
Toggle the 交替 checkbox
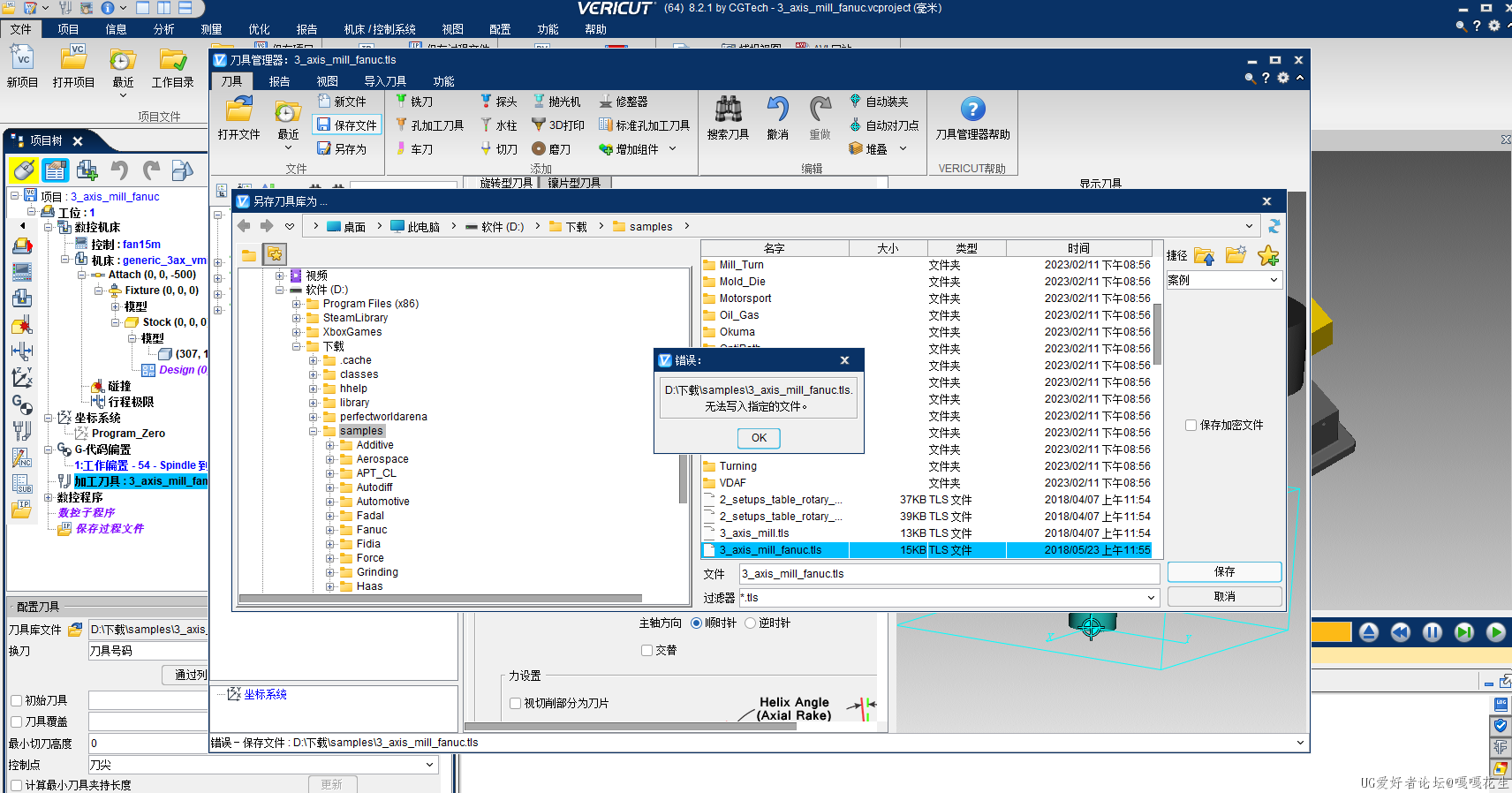(x=646, y=651)
